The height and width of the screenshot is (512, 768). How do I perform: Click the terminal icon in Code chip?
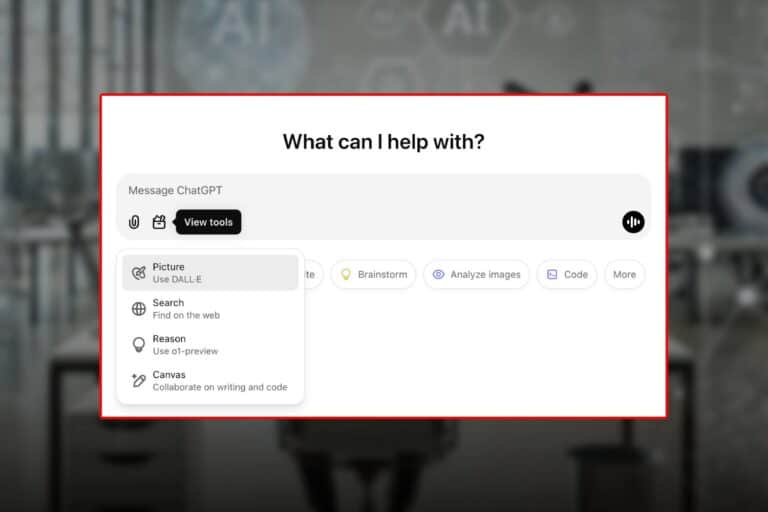click(x=552, y=274)
